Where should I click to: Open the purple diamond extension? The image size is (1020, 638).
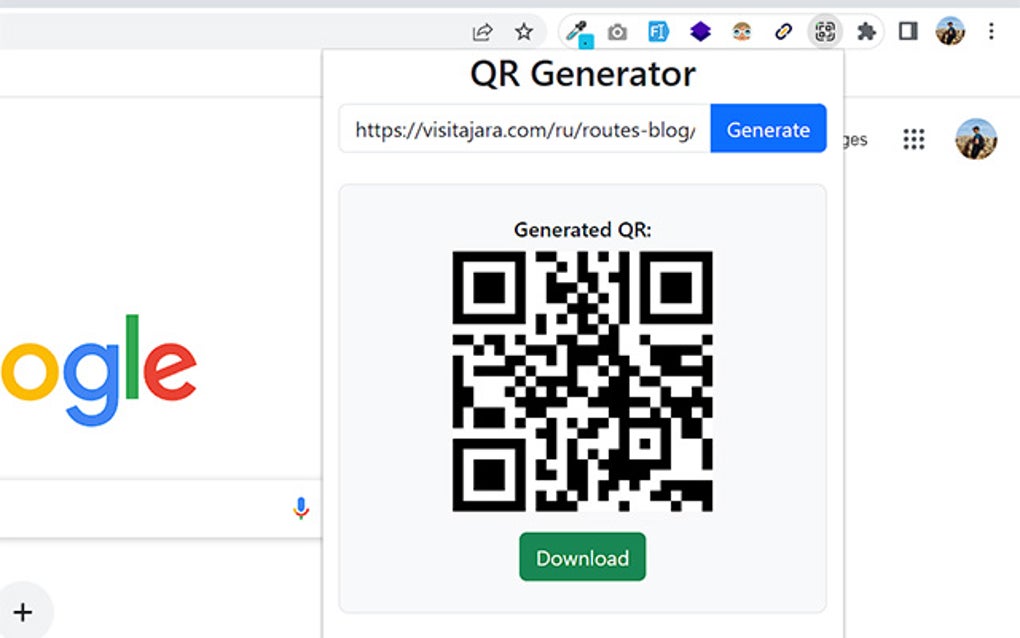pos(700,31)
